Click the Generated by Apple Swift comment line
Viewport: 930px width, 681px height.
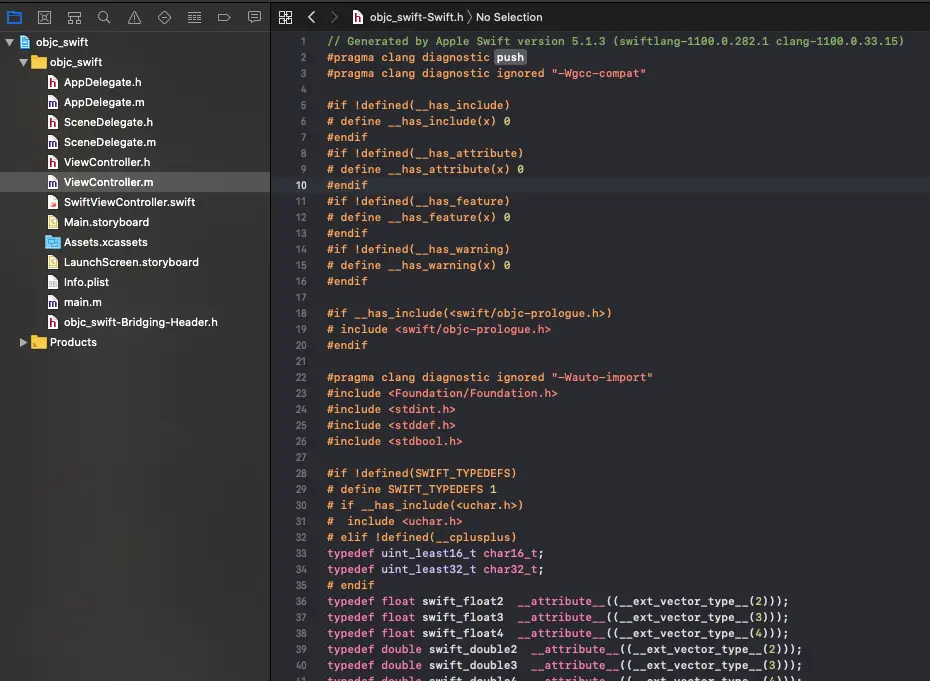(615, 41)
